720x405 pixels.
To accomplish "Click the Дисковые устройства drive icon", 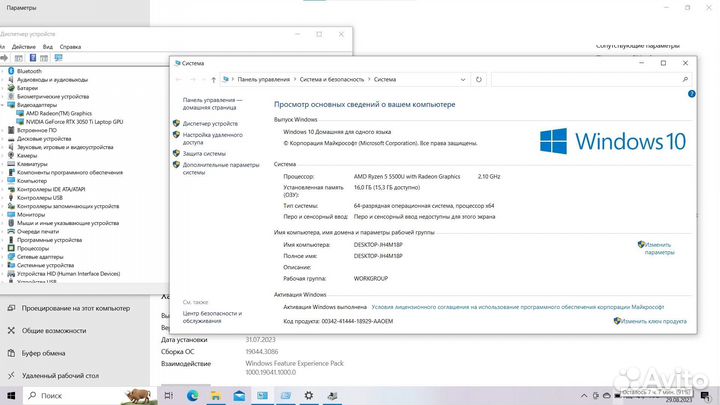I will coord(11,139).
